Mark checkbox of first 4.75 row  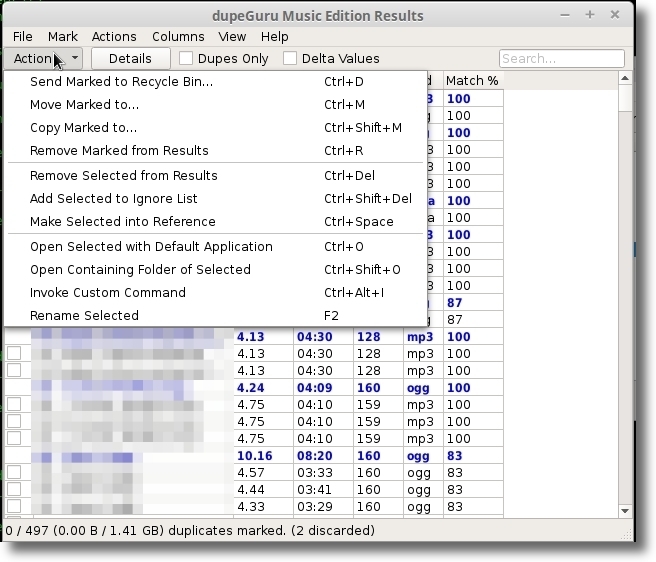[x=14, y=405]
